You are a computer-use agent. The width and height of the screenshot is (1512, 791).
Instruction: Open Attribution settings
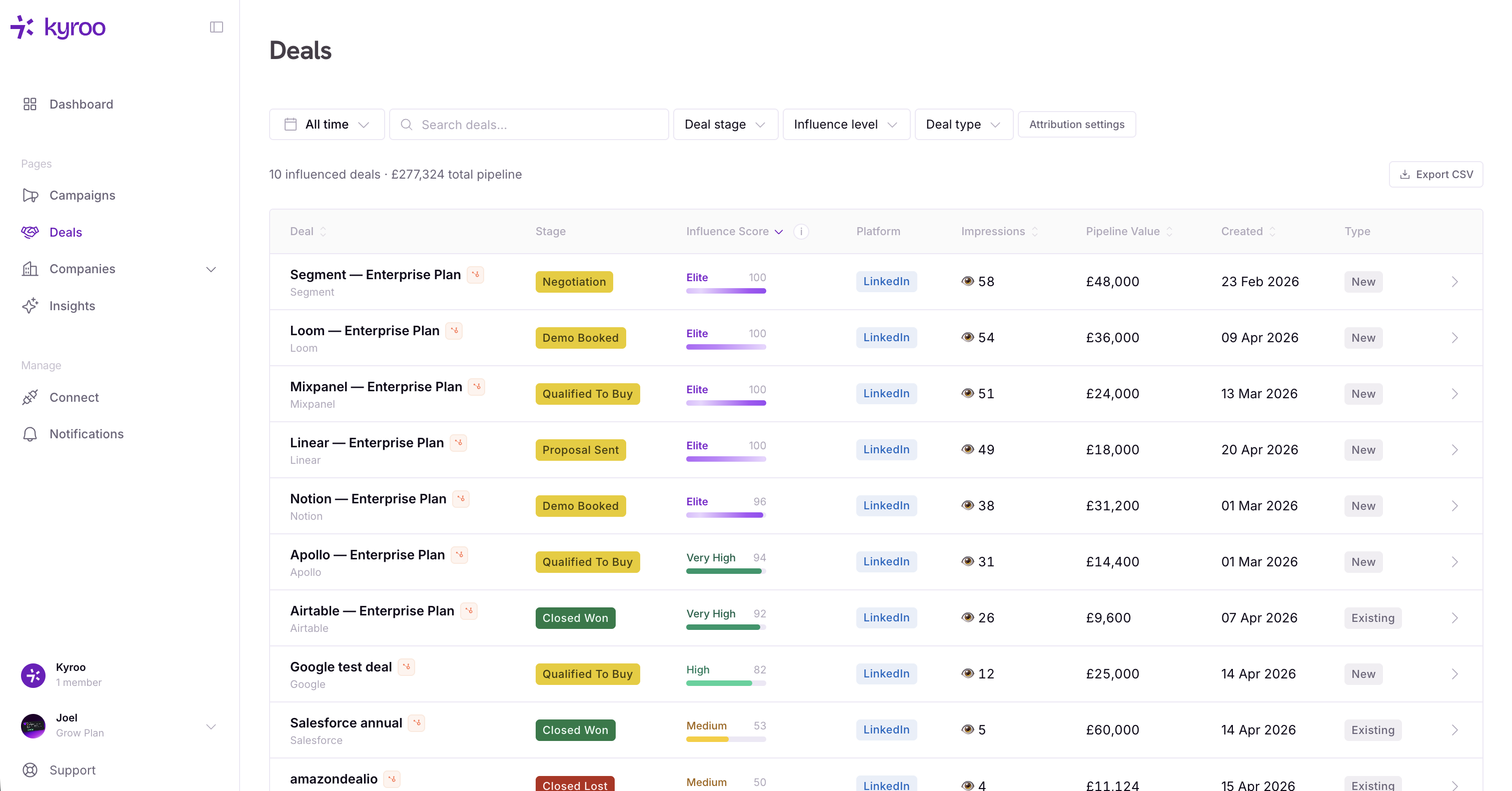click(1076, 125)
